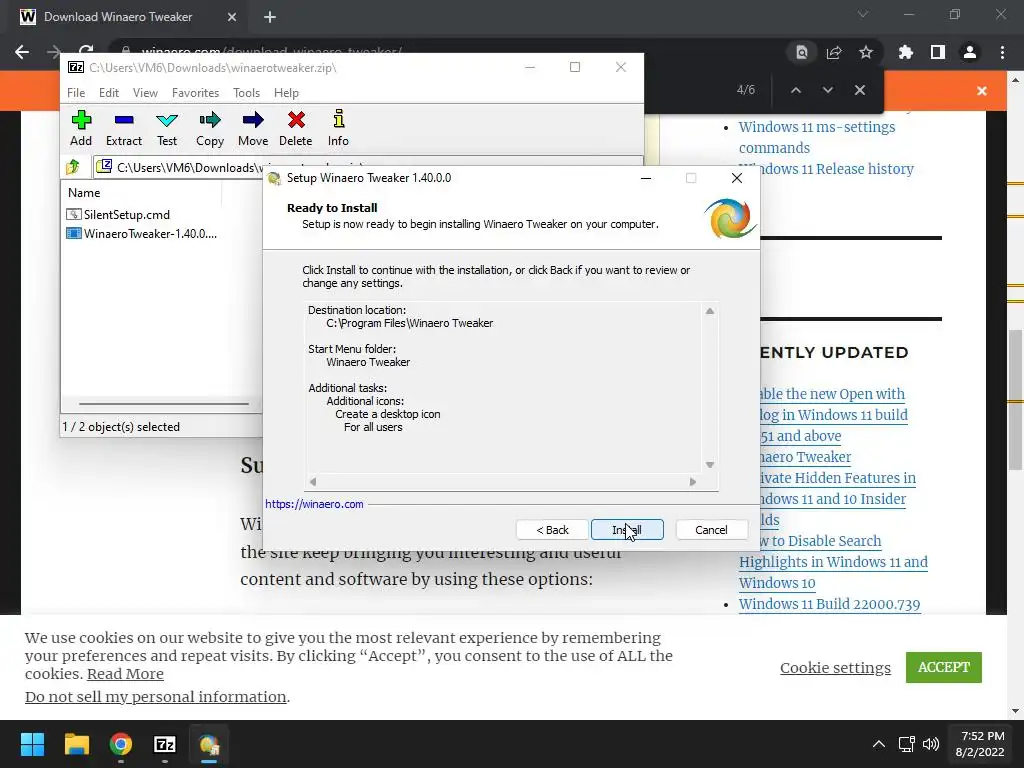
Task: Cancel the Winaero Tweaker setup
Action: 711,530
